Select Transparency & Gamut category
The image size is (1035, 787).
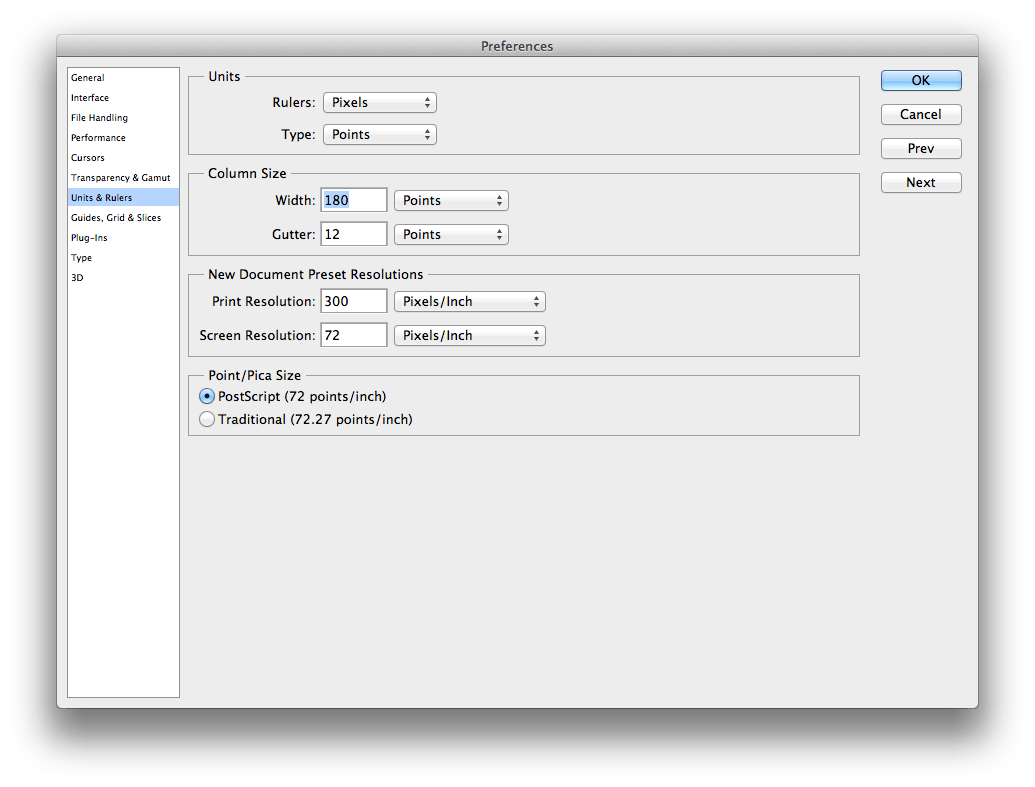[x=120, y=178]
